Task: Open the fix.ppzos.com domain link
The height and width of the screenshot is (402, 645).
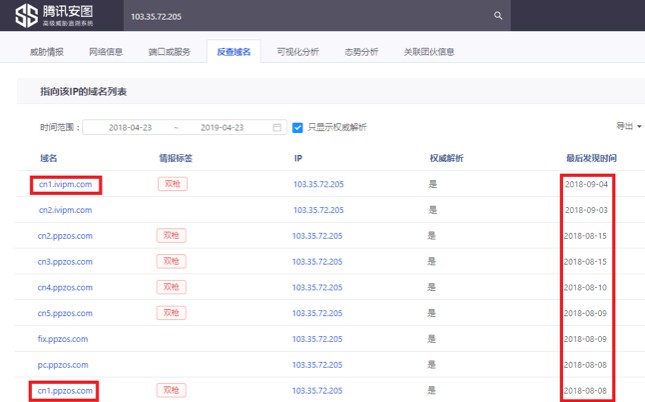Action: [63, 339]
